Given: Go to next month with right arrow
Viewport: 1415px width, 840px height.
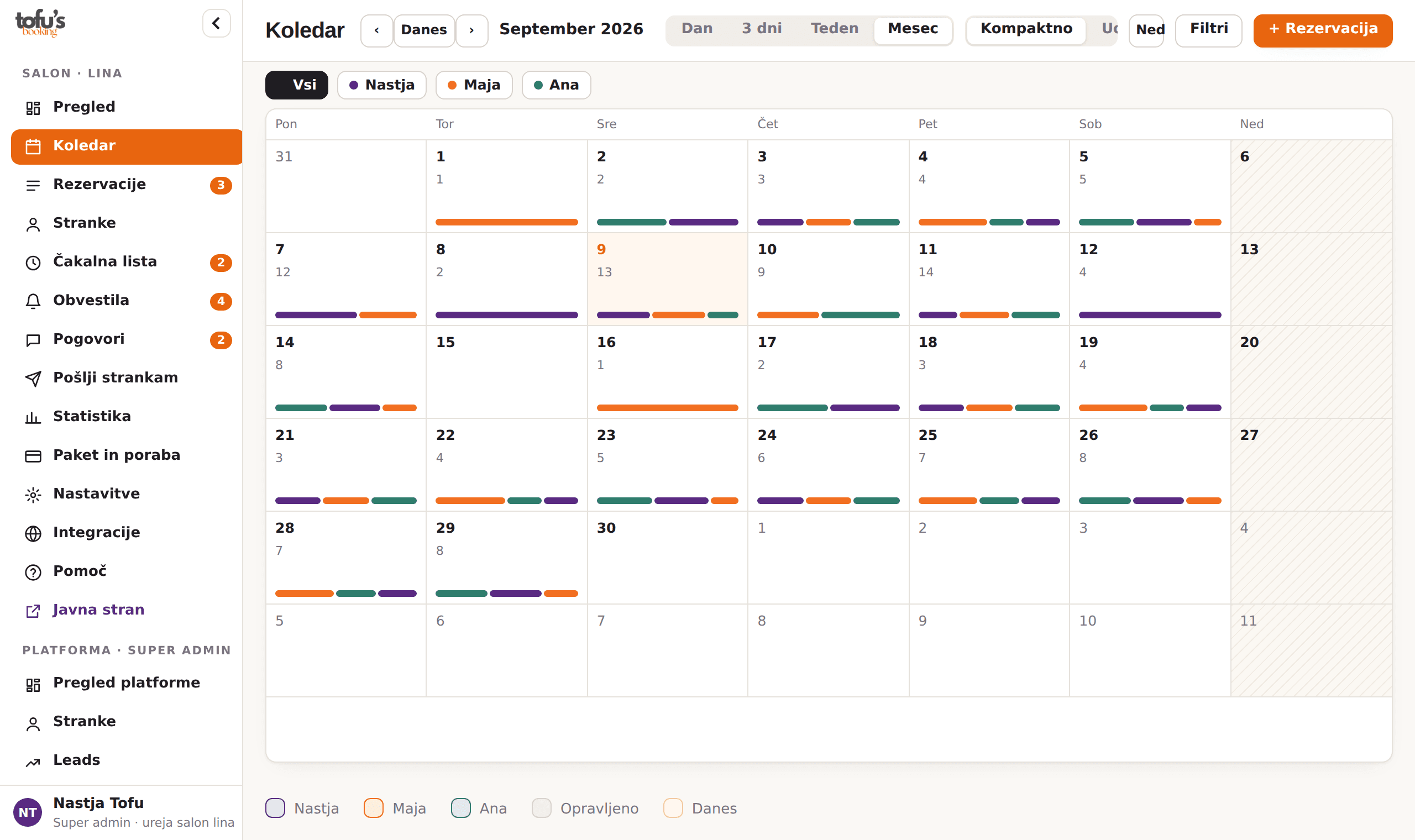Looking at the screenshot, I should click(x=471, y=30).
